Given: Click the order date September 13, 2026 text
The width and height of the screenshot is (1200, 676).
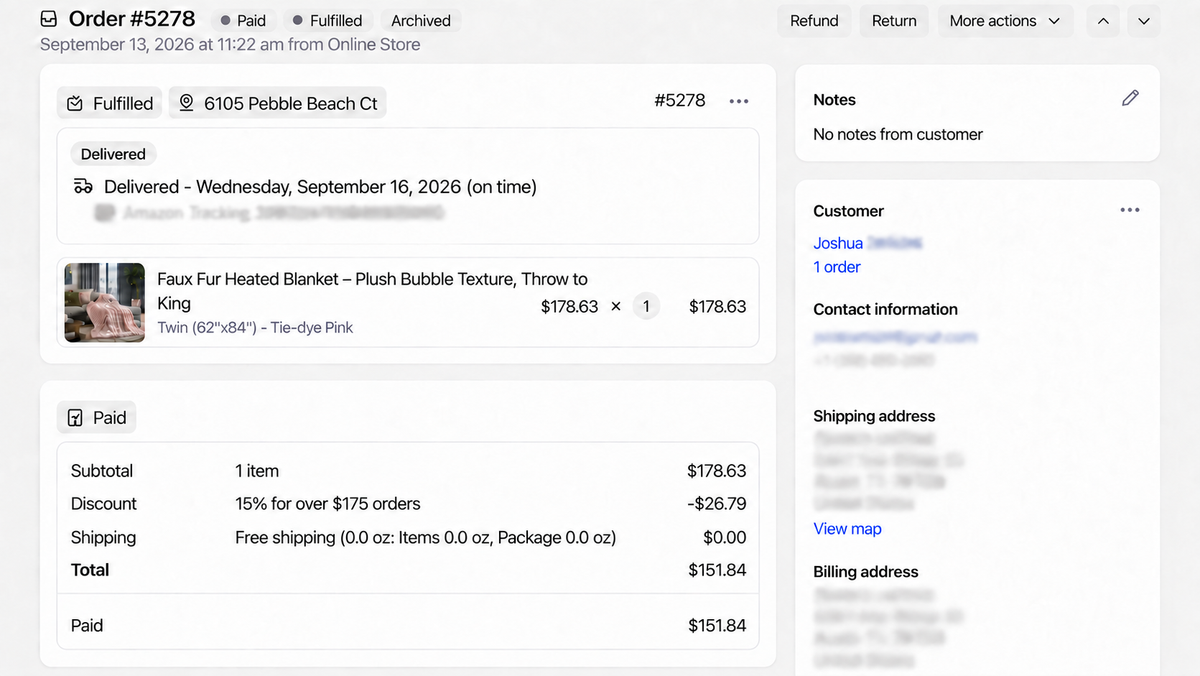Looking at the screenshot, I should pos(230,44).
